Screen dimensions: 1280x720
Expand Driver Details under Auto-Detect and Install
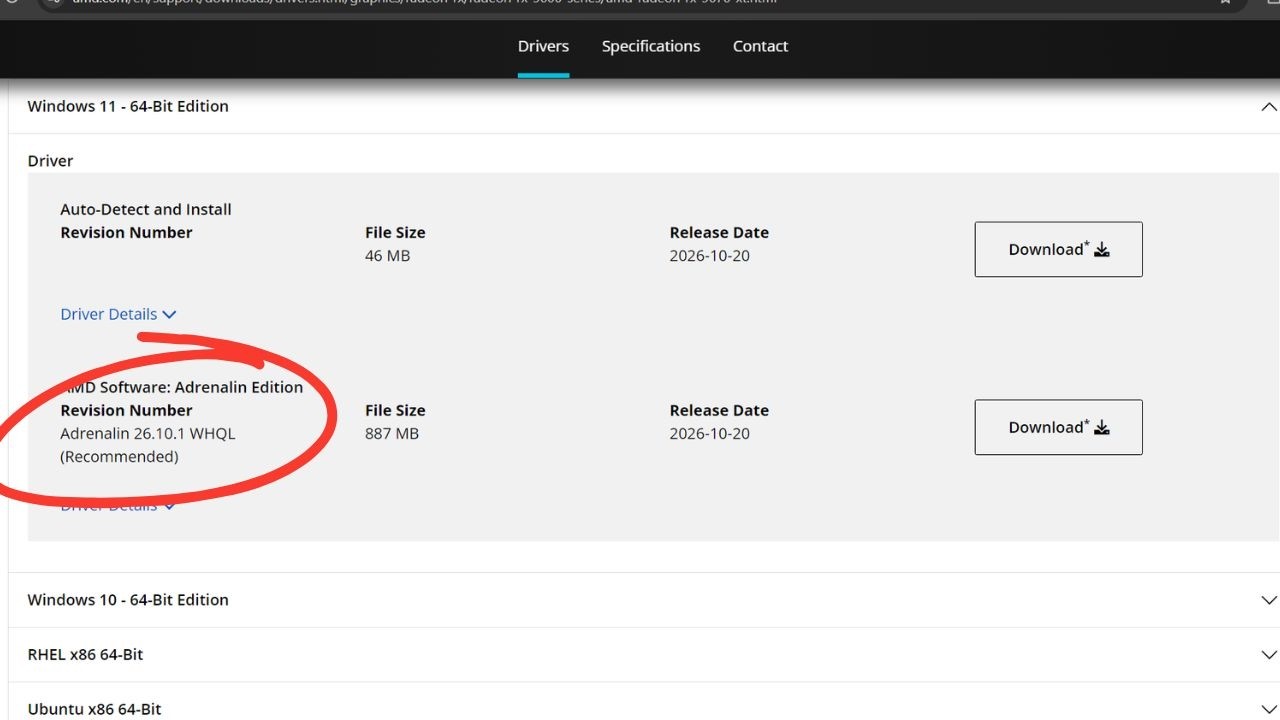(x=118, y=314)
